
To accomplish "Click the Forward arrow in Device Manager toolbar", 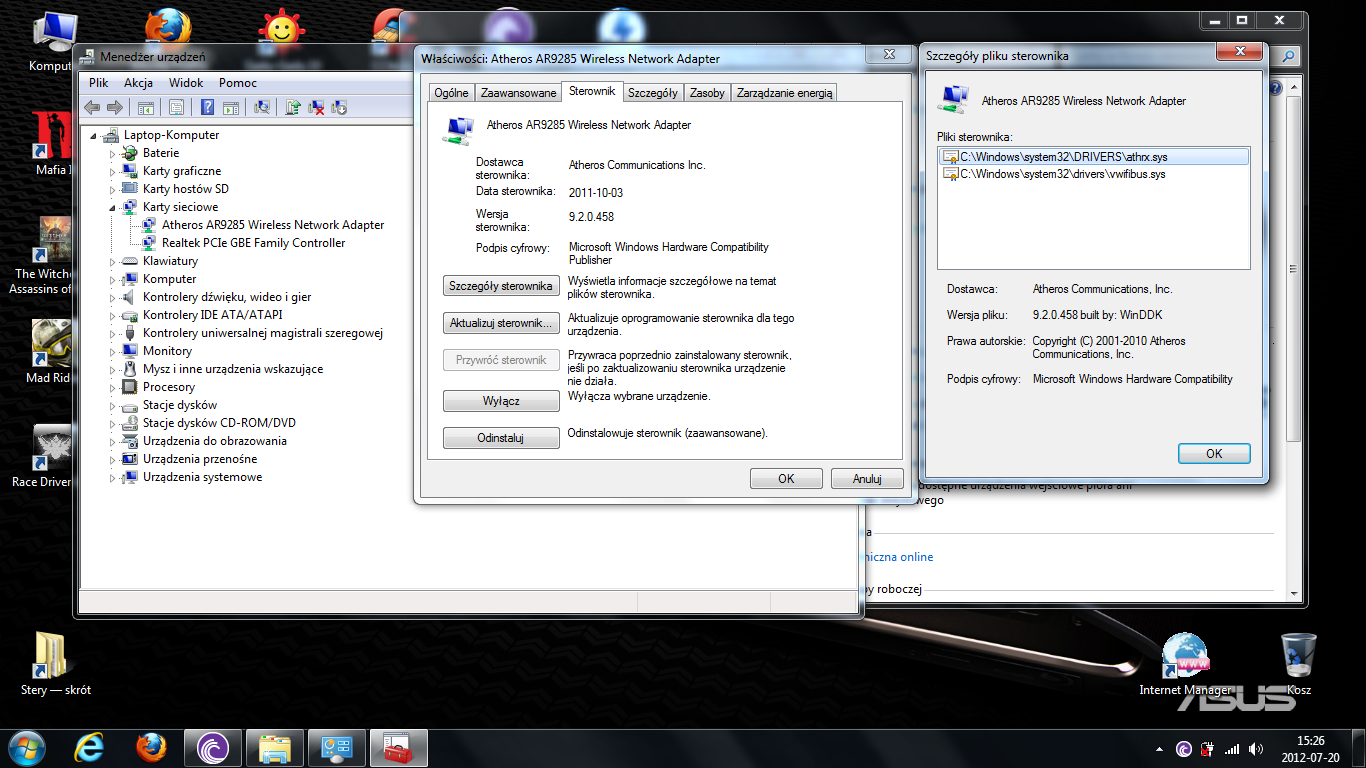I will click(114, 107).
